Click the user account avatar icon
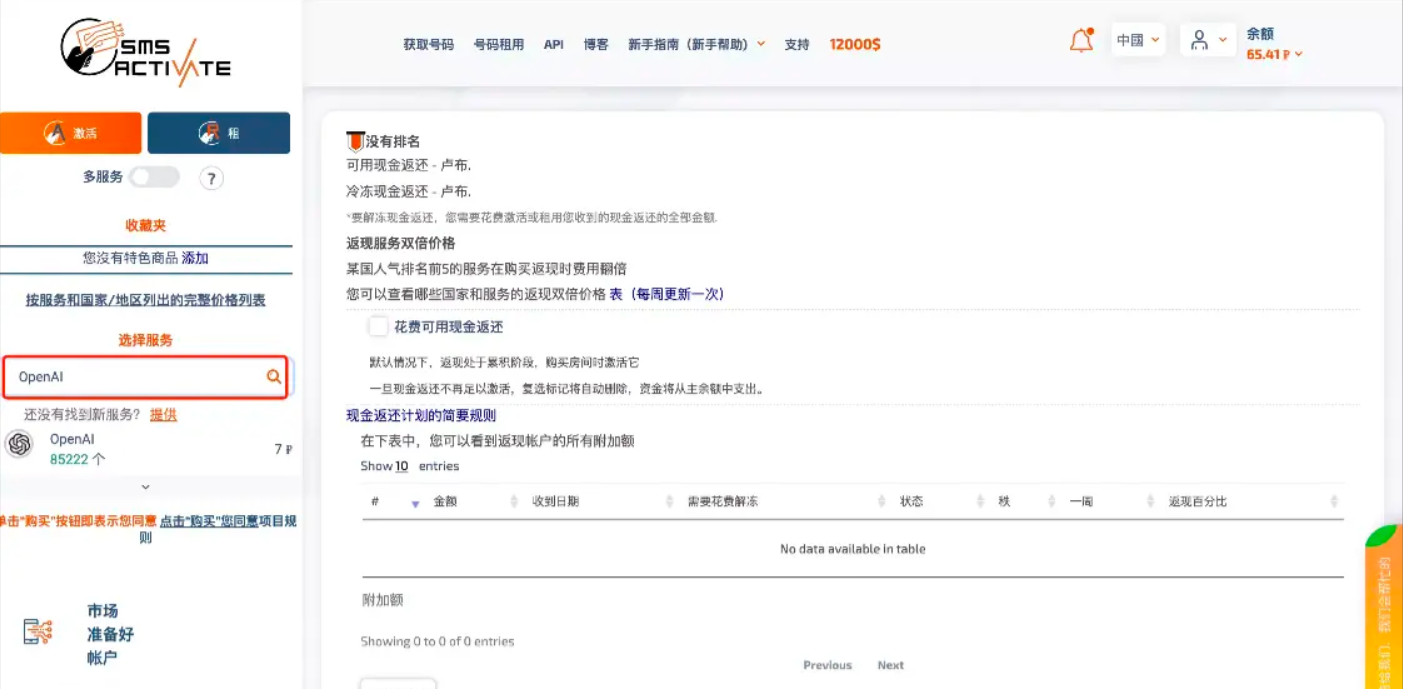This screenshot has height=689, width=1403. [x=1199, y=41]
